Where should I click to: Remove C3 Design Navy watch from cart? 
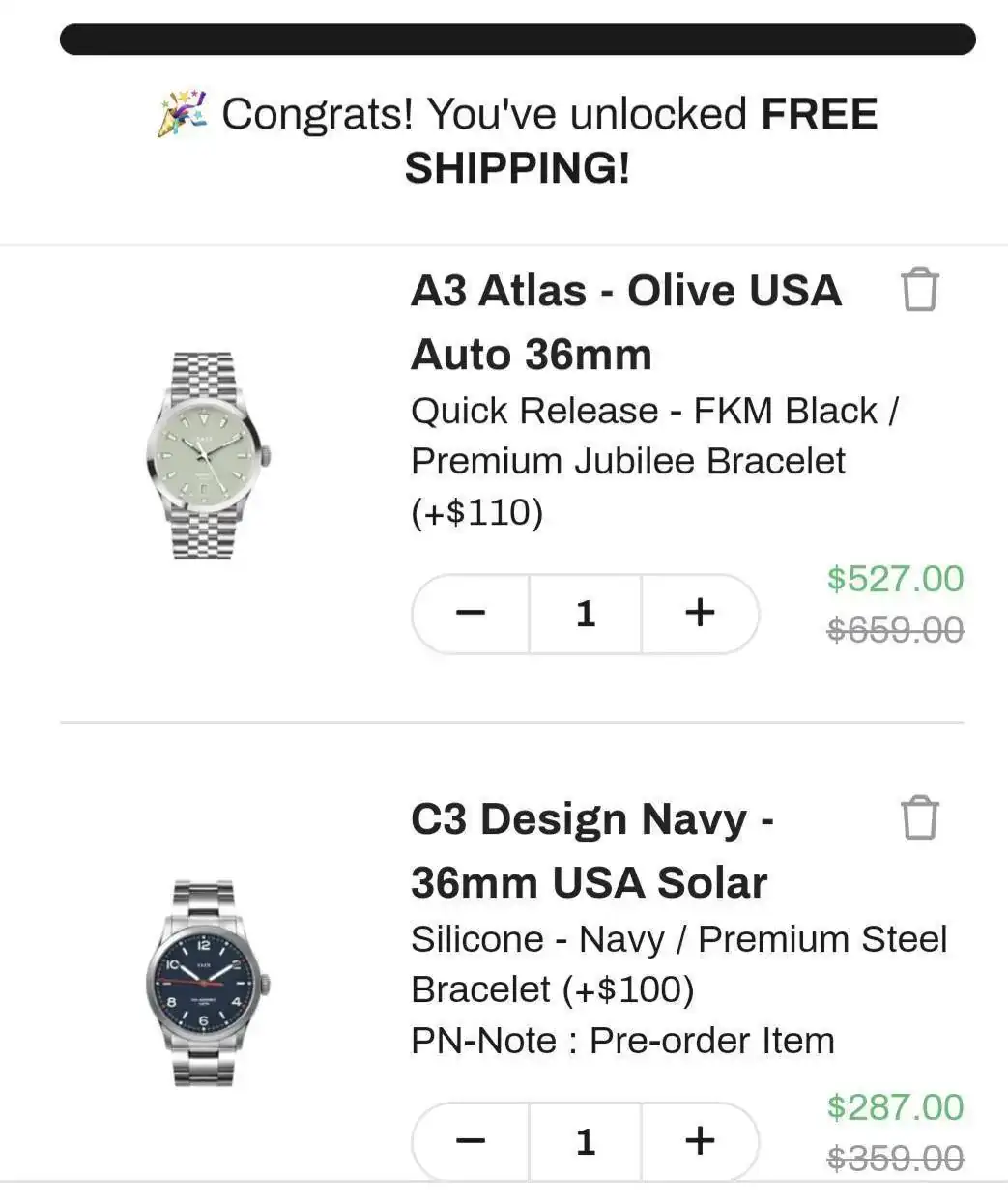(x=919, y=817)
